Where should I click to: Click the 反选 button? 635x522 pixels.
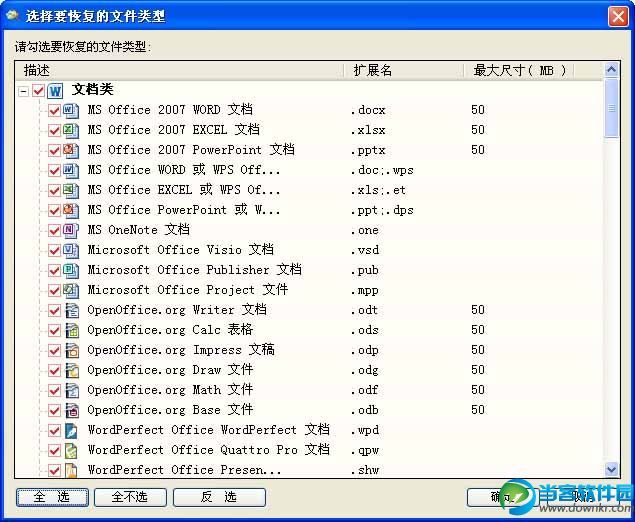[219, 497]
